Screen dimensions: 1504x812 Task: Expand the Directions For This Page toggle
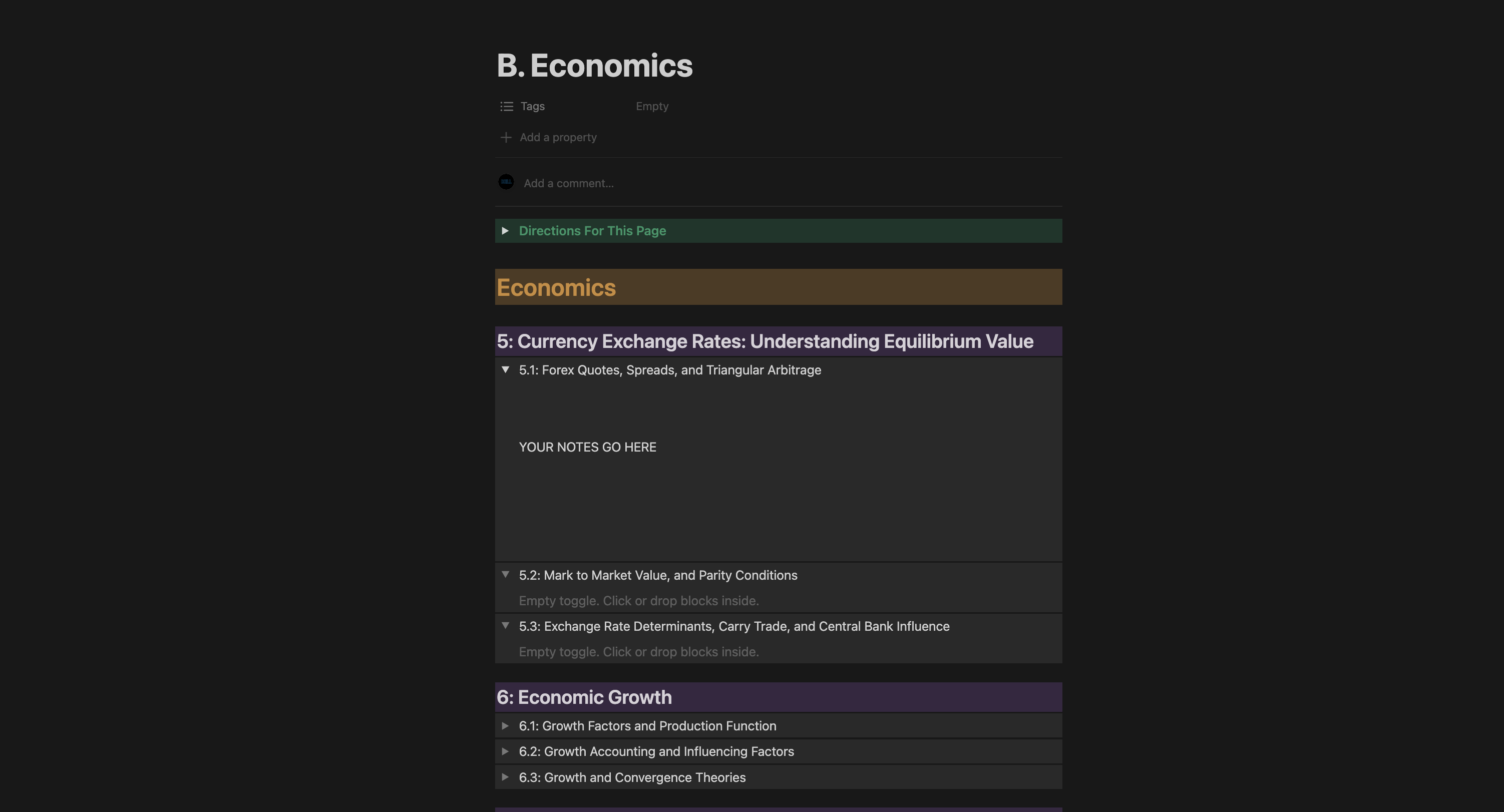[506, 231]
